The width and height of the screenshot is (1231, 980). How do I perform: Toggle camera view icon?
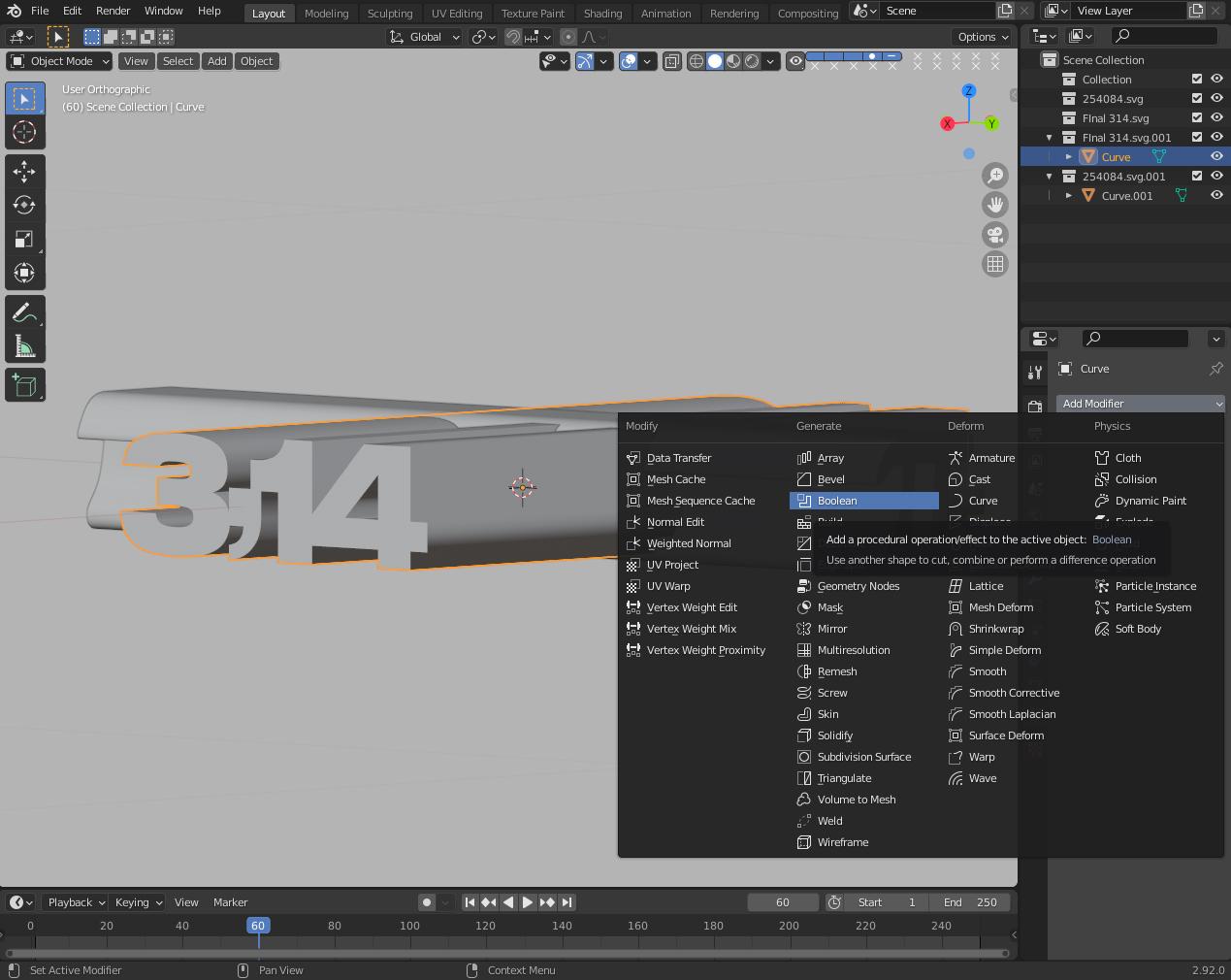[995, 235]
